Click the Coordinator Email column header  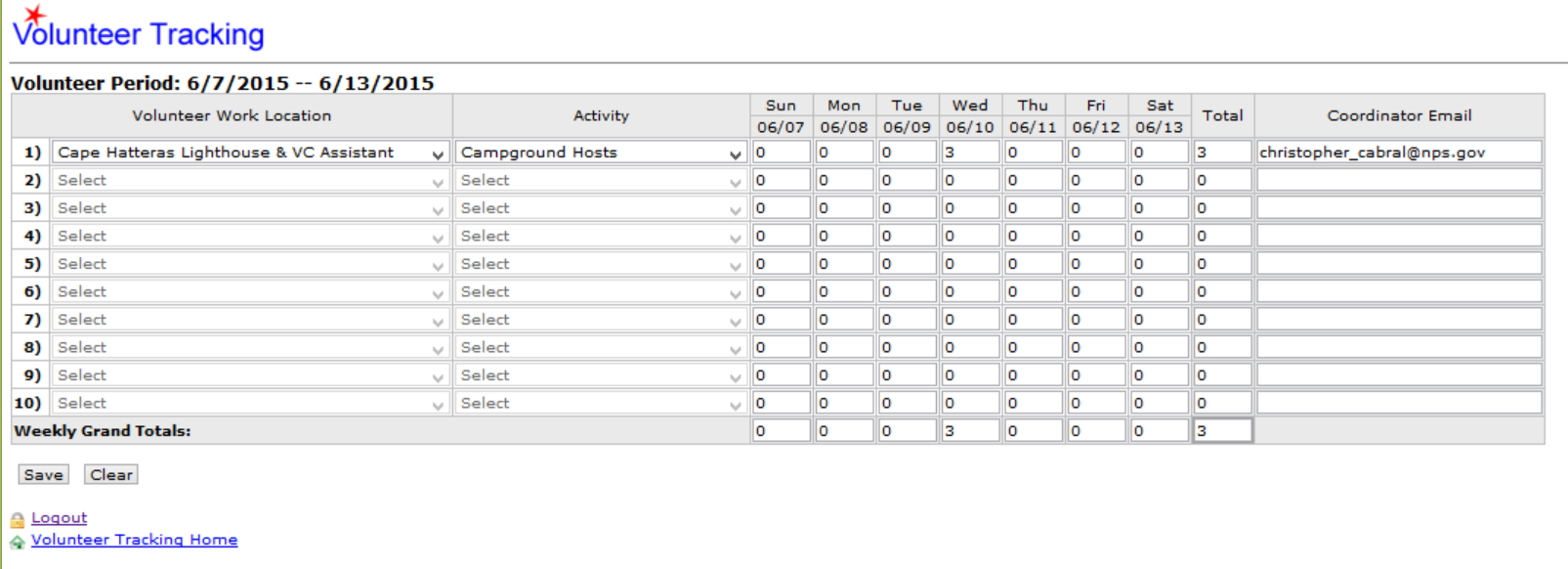click(1399, 115)
